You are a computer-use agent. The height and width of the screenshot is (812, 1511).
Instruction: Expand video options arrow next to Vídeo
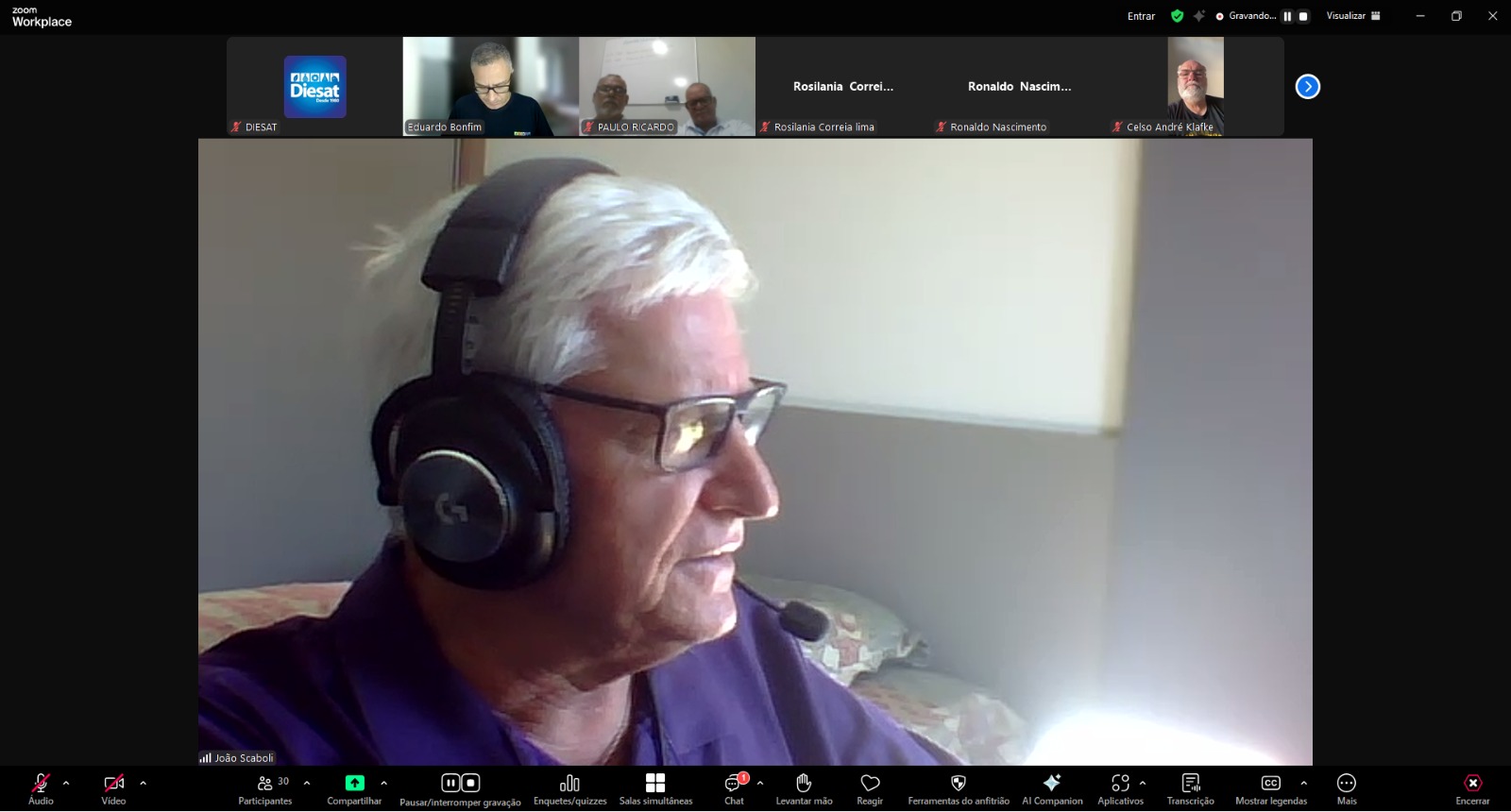pos(143,783)
